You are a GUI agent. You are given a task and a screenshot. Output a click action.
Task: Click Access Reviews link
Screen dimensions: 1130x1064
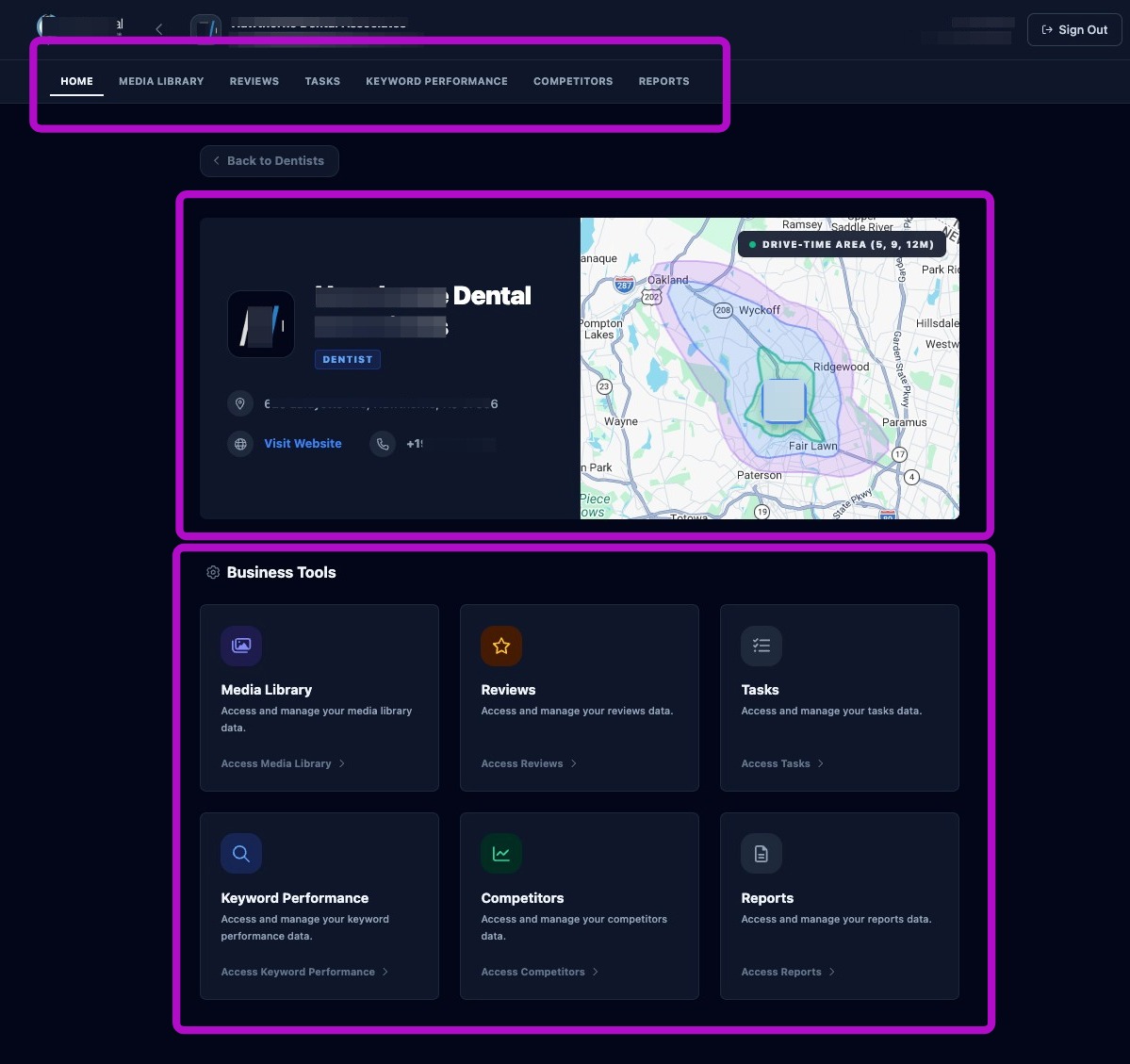coord(529,763)
